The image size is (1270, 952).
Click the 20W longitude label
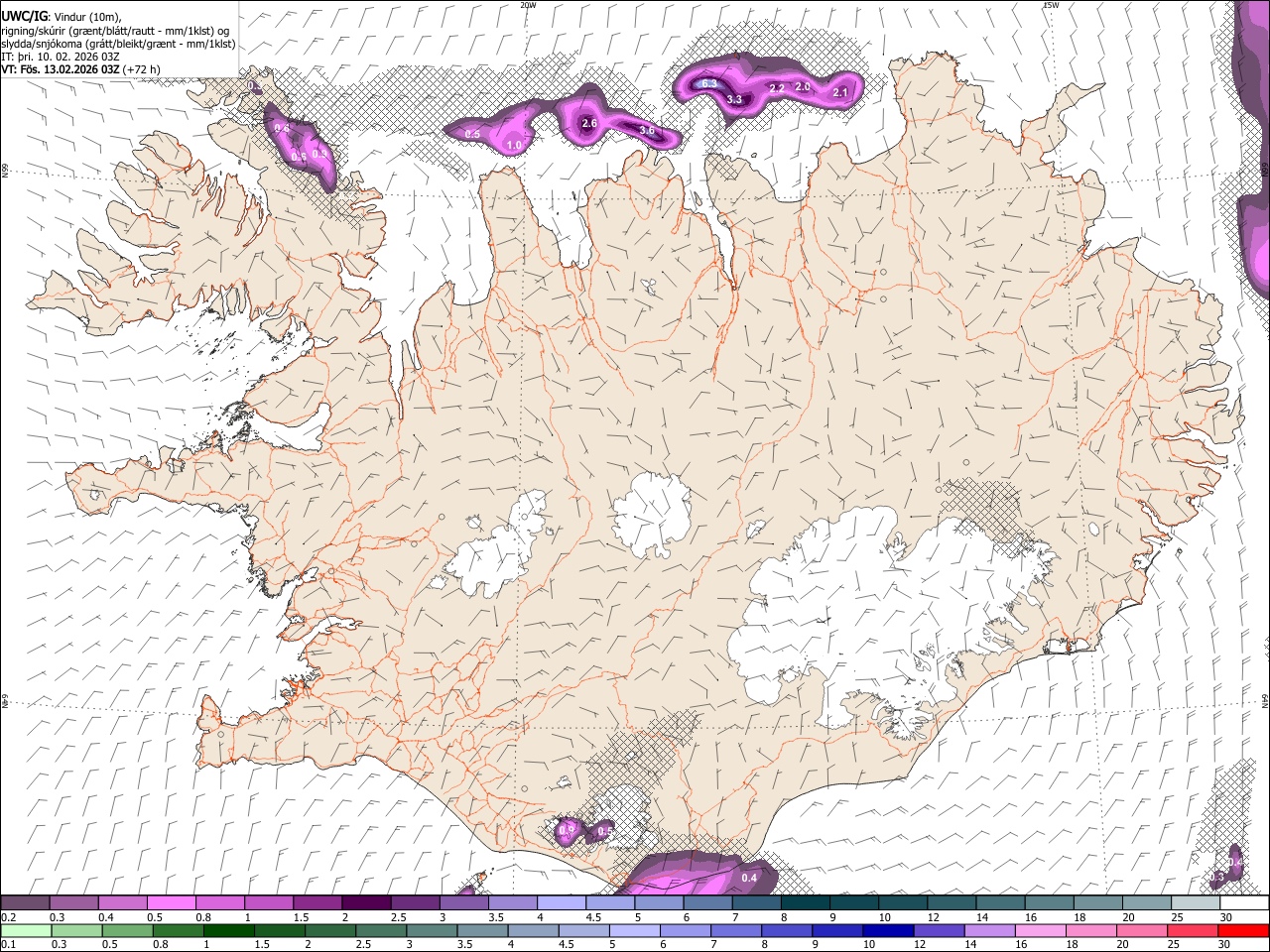528,5
